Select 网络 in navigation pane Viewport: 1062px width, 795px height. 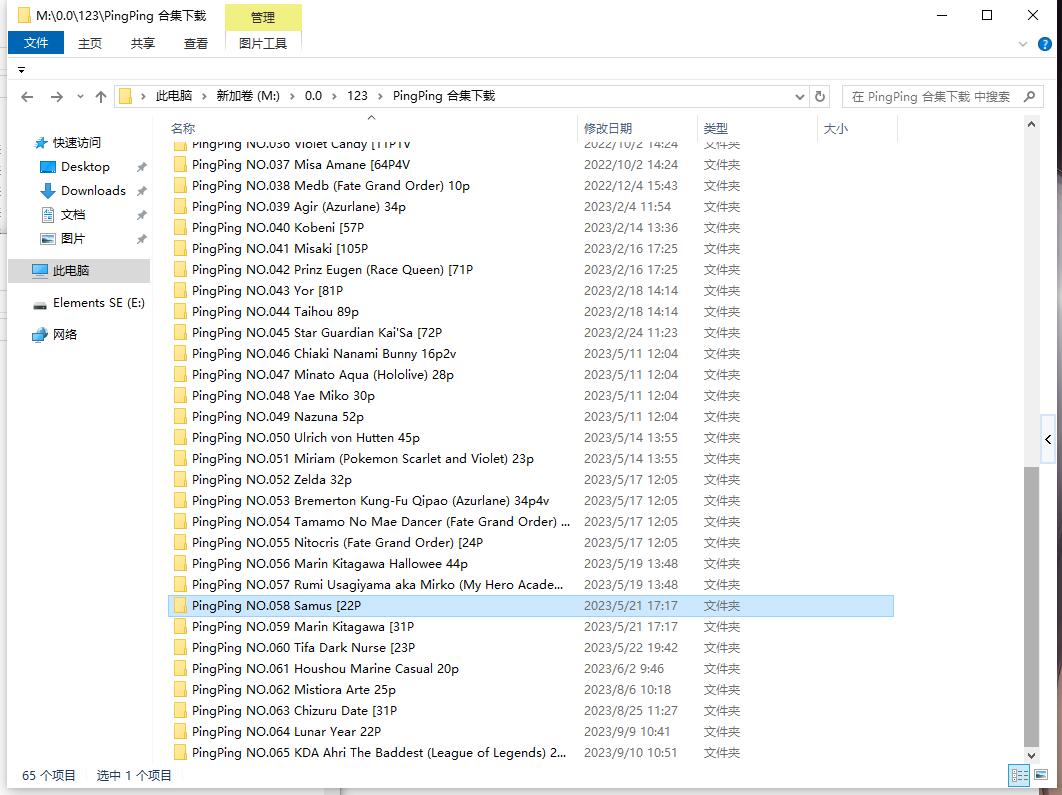[64, 335]
